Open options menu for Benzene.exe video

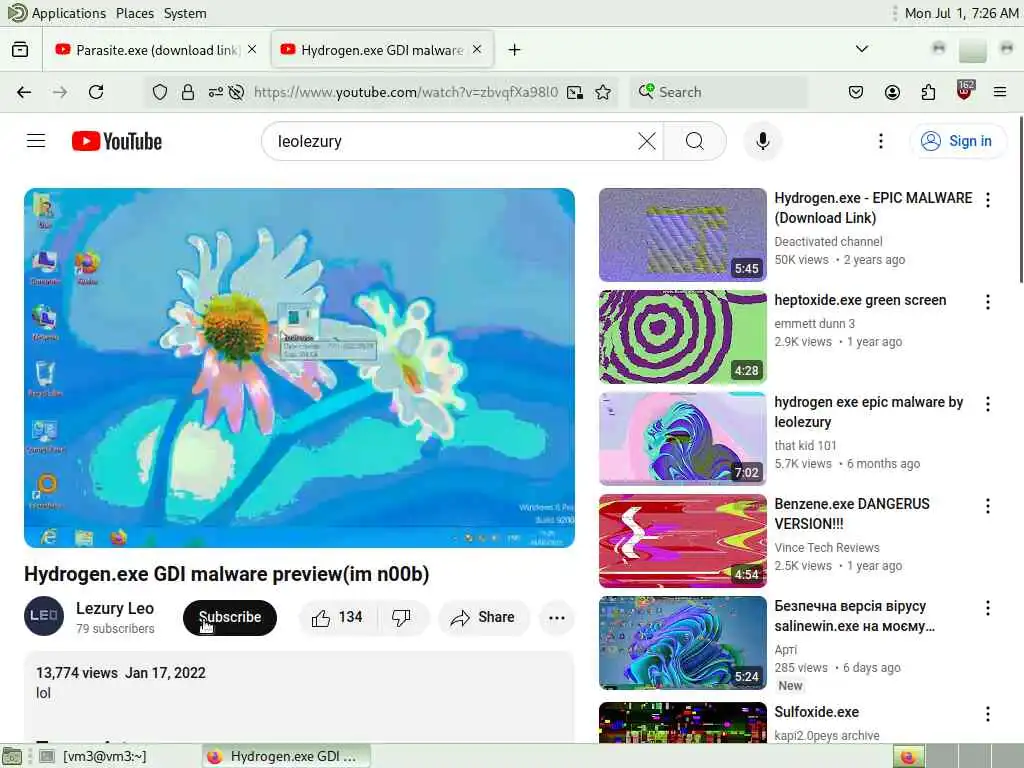987,506
